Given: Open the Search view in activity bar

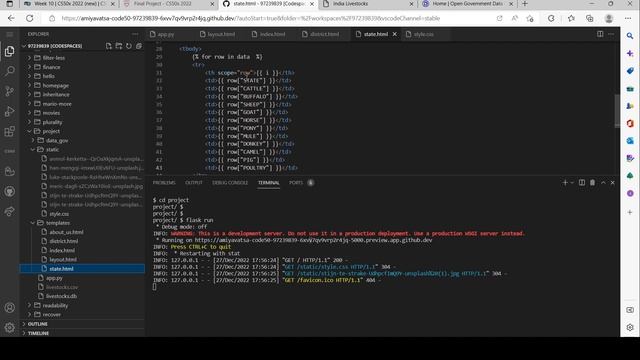Looking at the screenshot, I should [x=9, y=71].
